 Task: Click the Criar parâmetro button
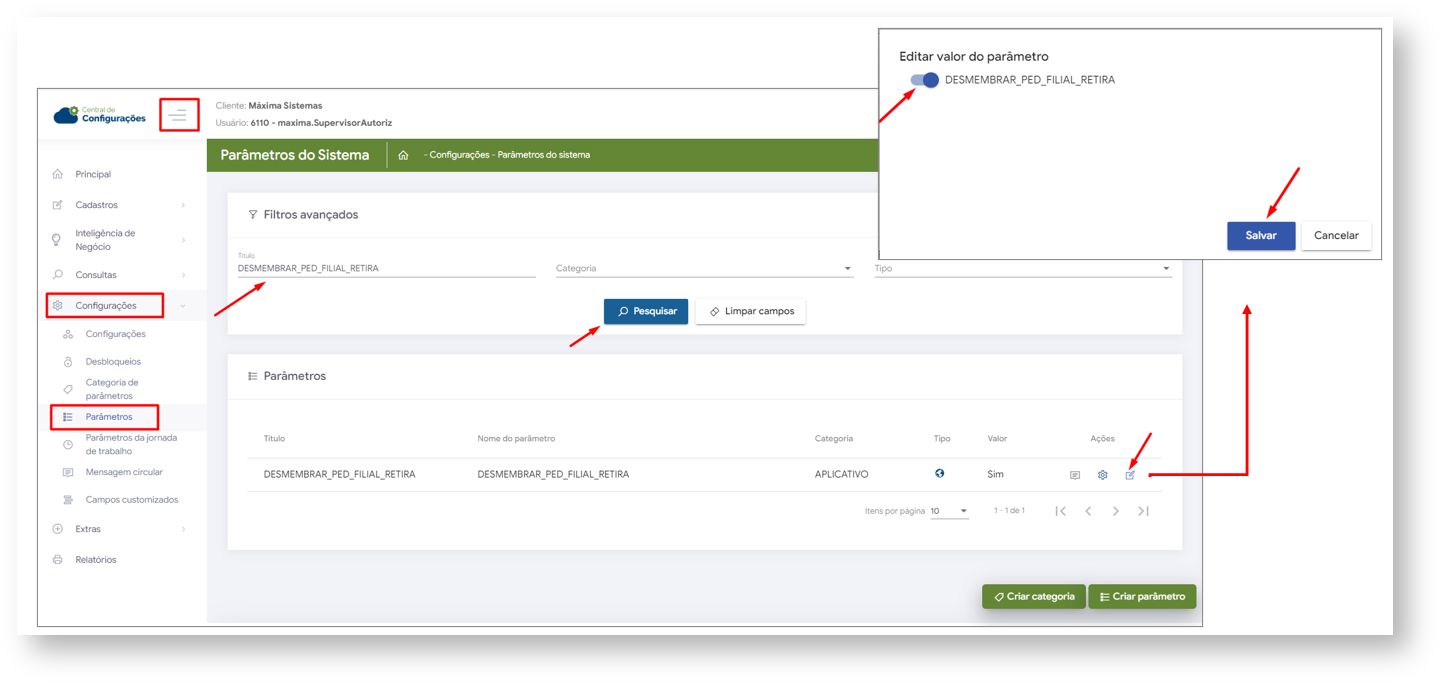coord(1142,596)
